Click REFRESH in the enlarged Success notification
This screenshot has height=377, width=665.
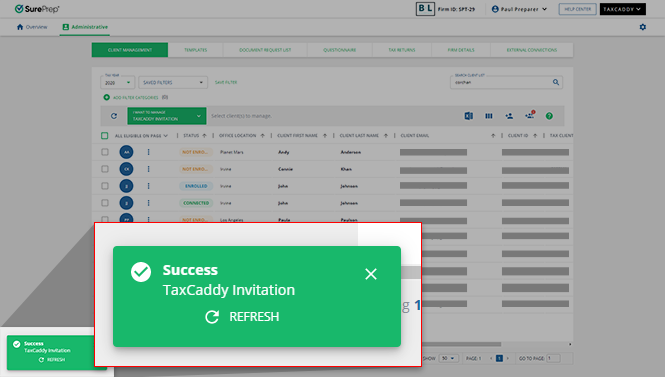pyautogui.click(x=242, y=317)
